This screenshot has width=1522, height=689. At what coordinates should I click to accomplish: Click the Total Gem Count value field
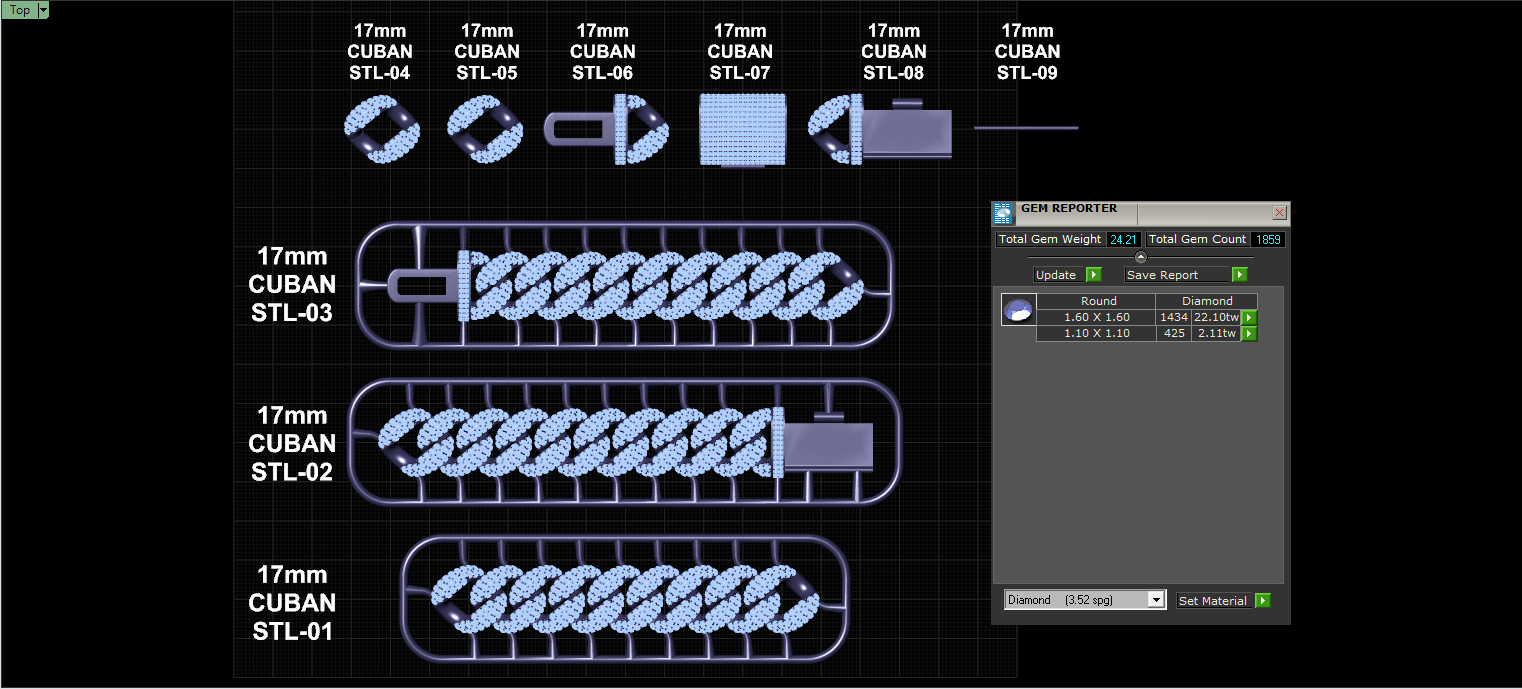tap(1268, 240)
